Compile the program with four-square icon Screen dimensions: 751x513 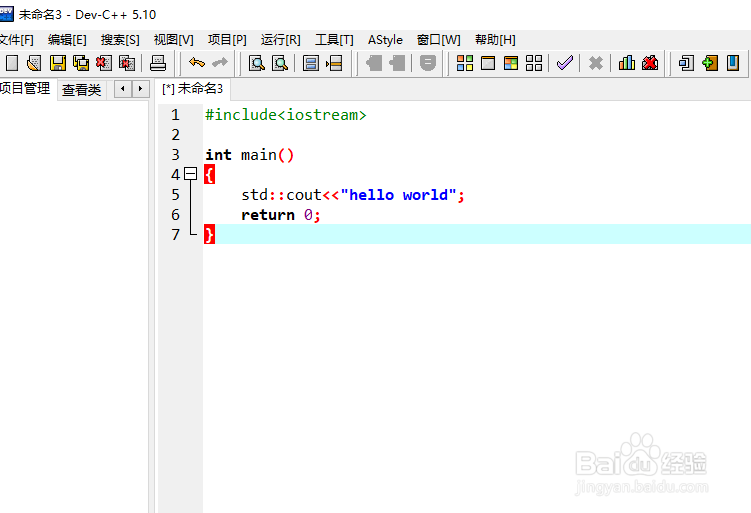[465, 63]
